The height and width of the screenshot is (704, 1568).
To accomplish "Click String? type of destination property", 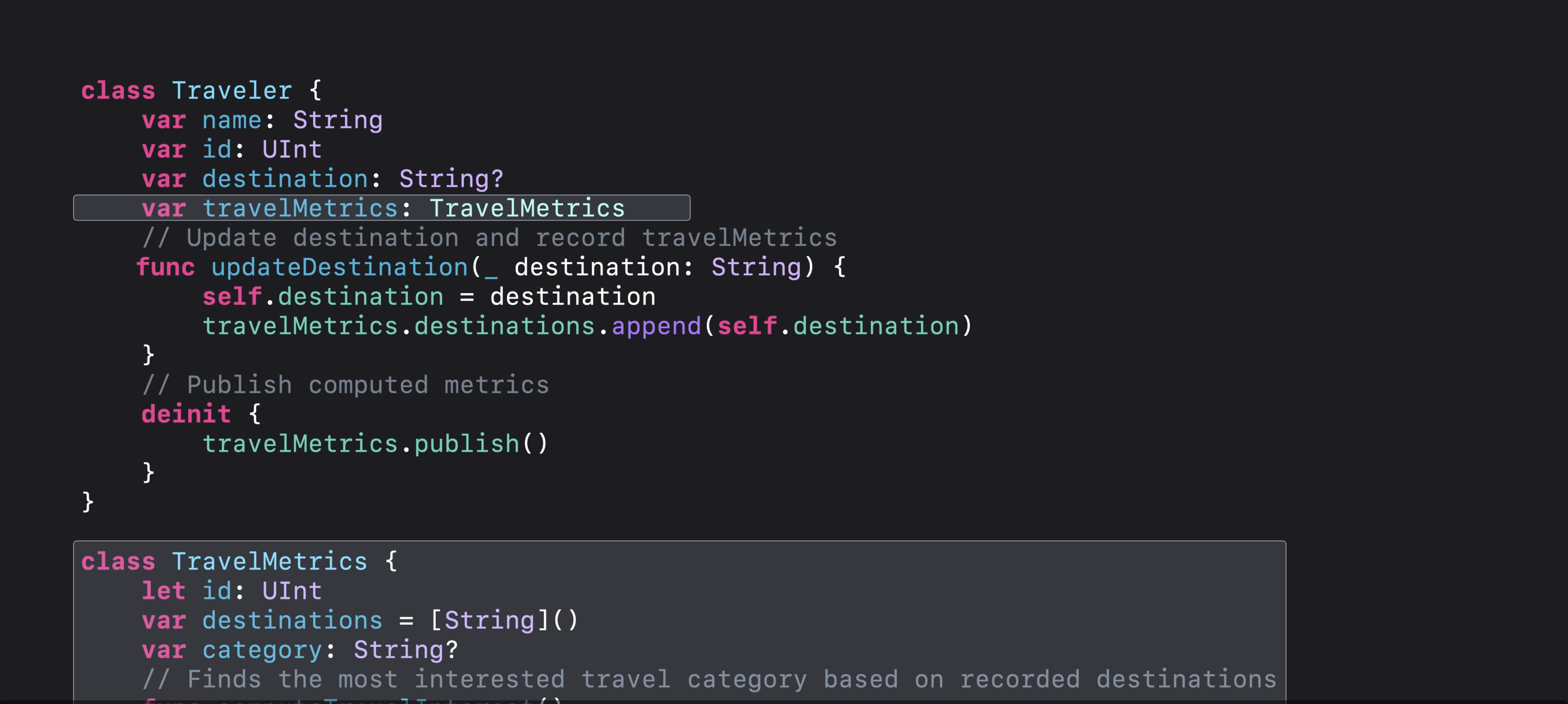I will [451, 179].
